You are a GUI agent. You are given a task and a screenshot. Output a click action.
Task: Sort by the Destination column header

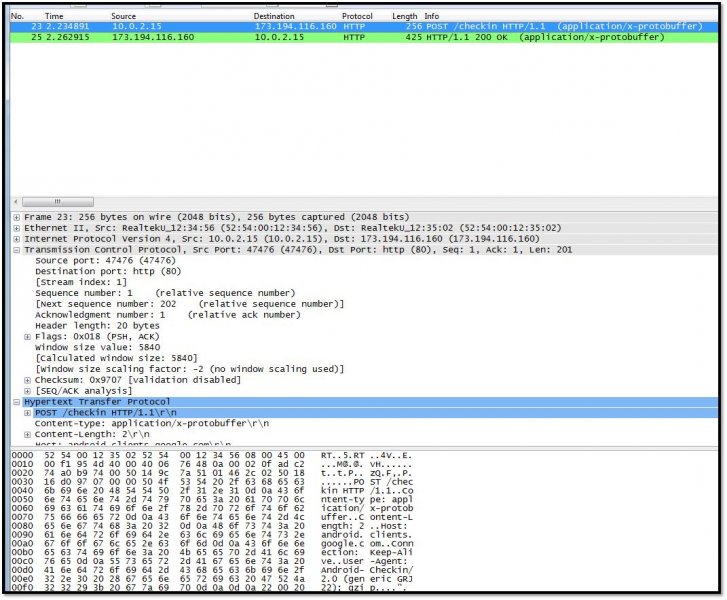click(274, 16)
